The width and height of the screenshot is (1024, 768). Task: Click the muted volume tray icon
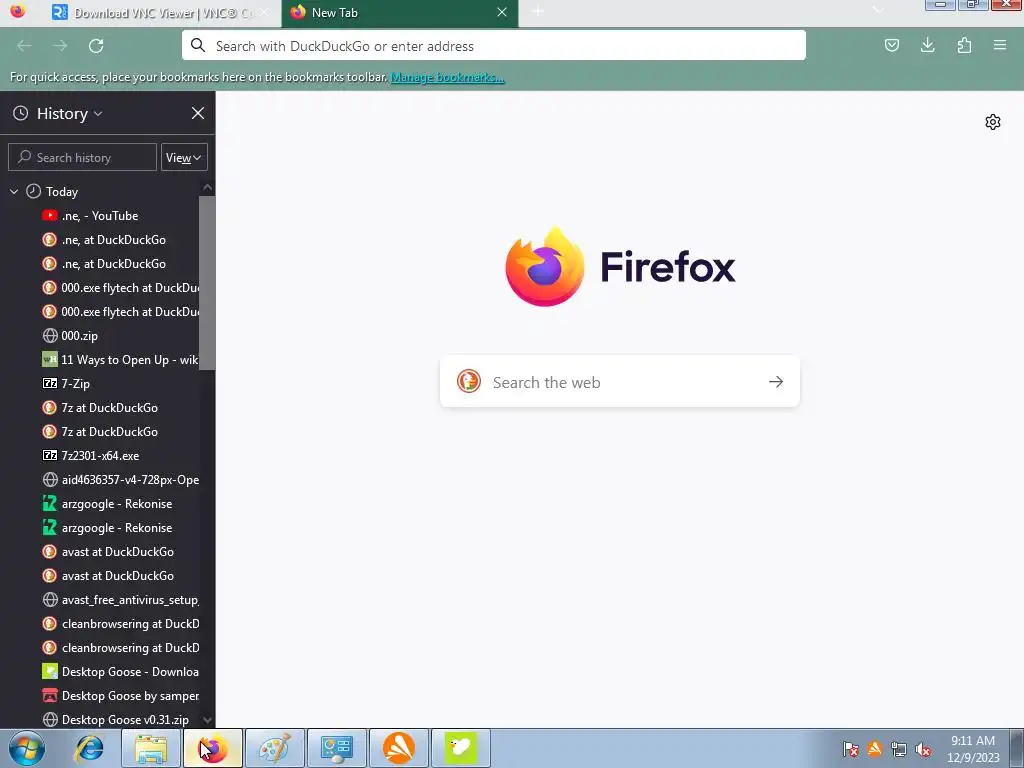pyautogui.click(x=923, y=749)
